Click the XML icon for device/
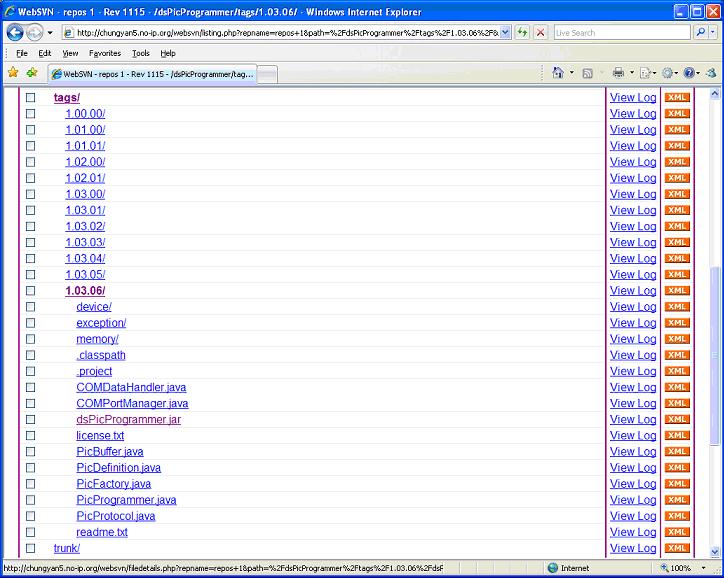 677,307
